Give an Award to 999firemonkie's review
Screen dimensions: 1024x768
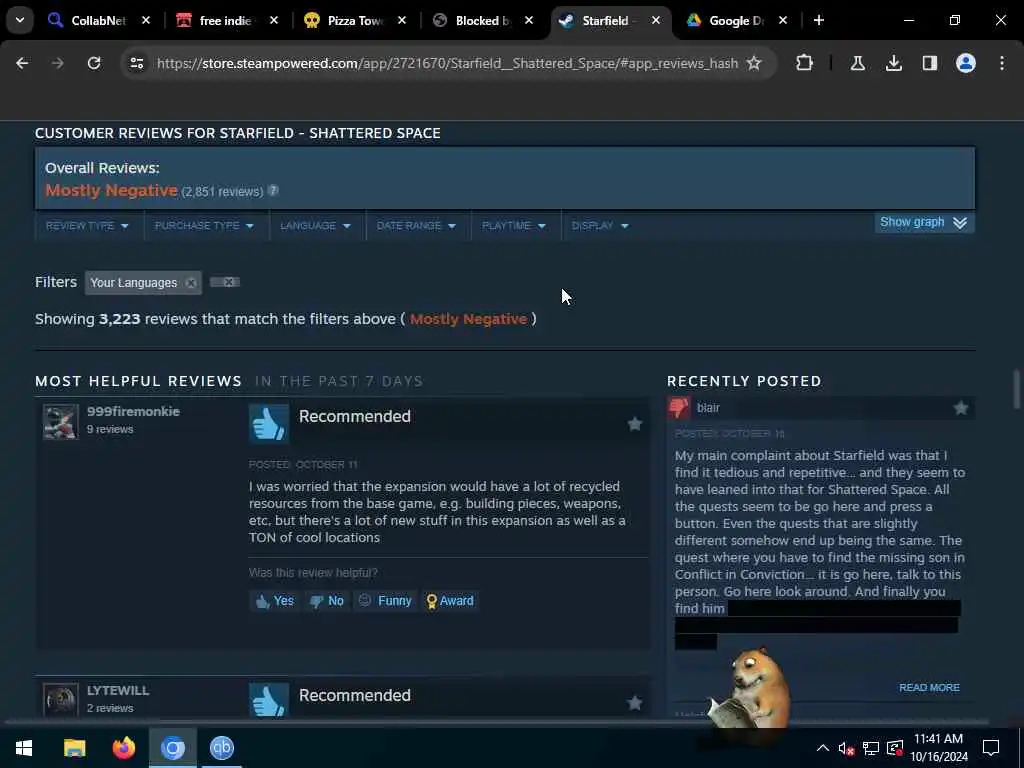point(450,601)
